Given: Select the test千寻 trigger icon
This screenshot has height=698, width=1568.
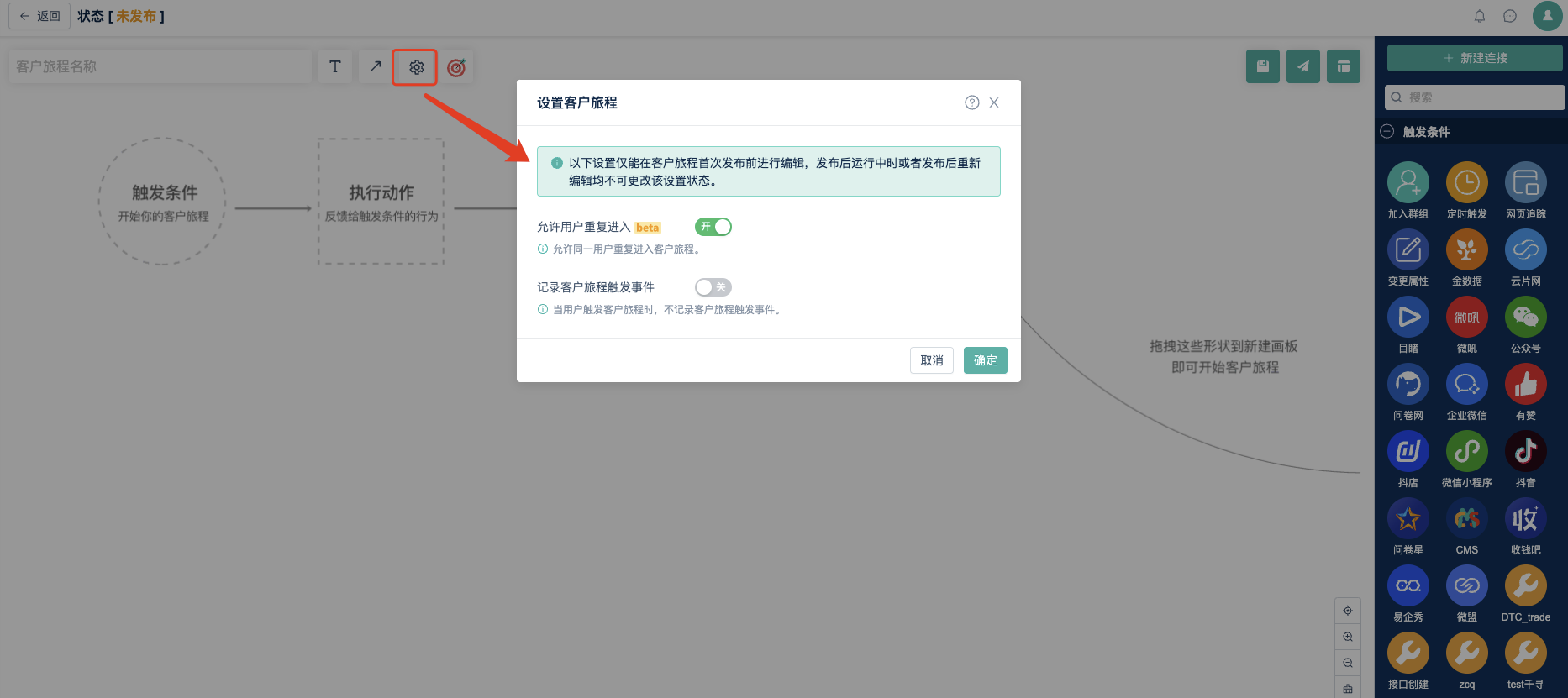Looking at the screenshot, I should 1526,653.
